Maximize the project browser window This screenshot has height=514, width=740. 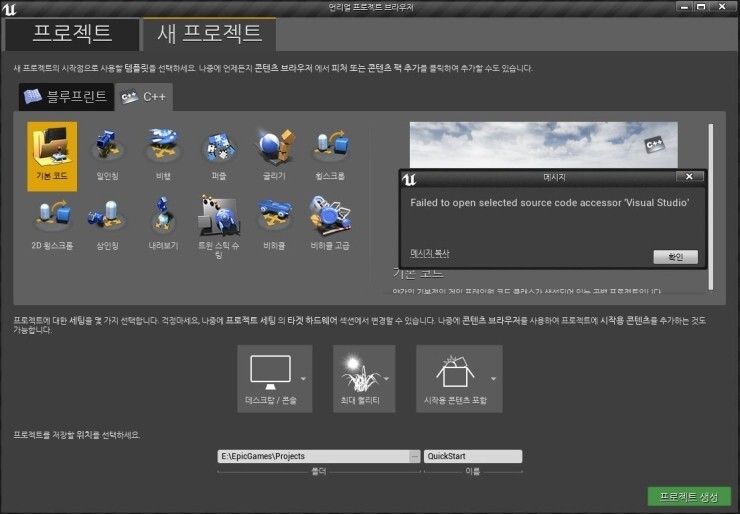701,7
